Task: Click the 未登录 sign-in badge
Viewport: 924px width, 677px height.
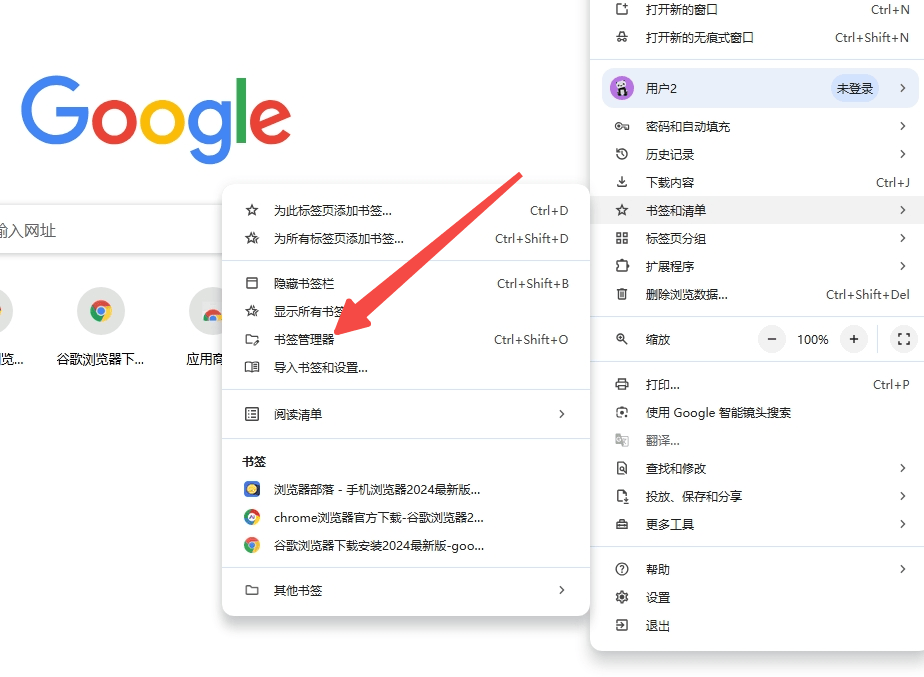Action: pos(855,88)
